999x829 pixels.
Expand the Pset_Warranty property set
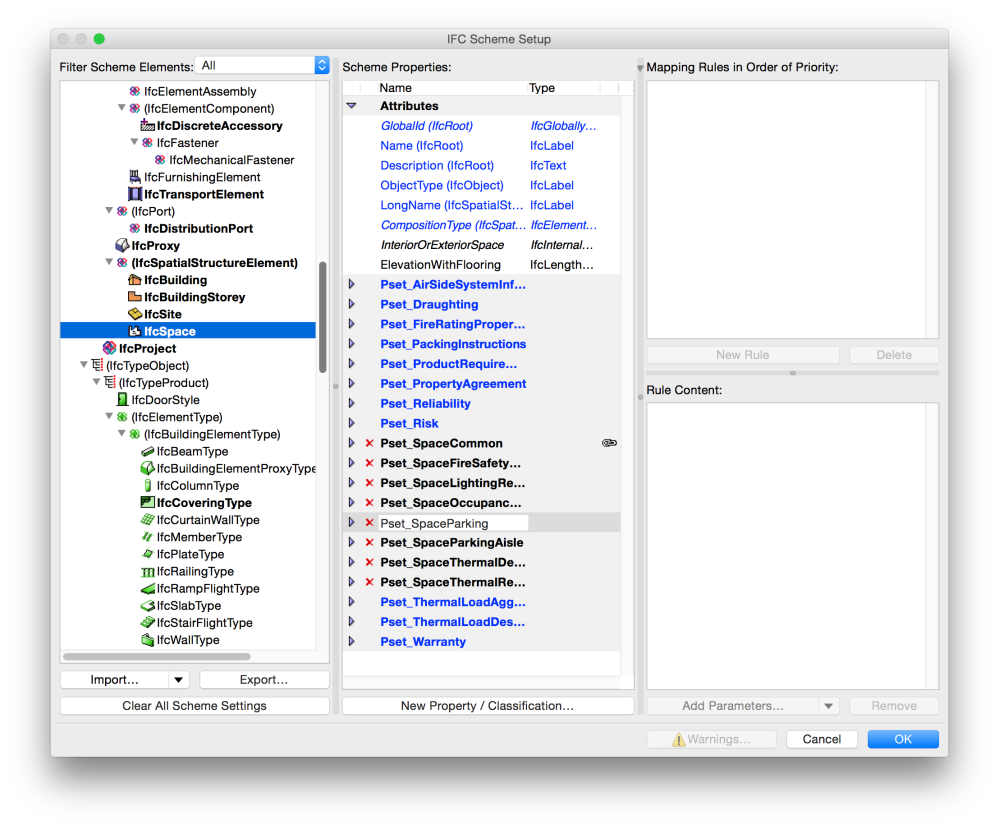coord(352,641)
